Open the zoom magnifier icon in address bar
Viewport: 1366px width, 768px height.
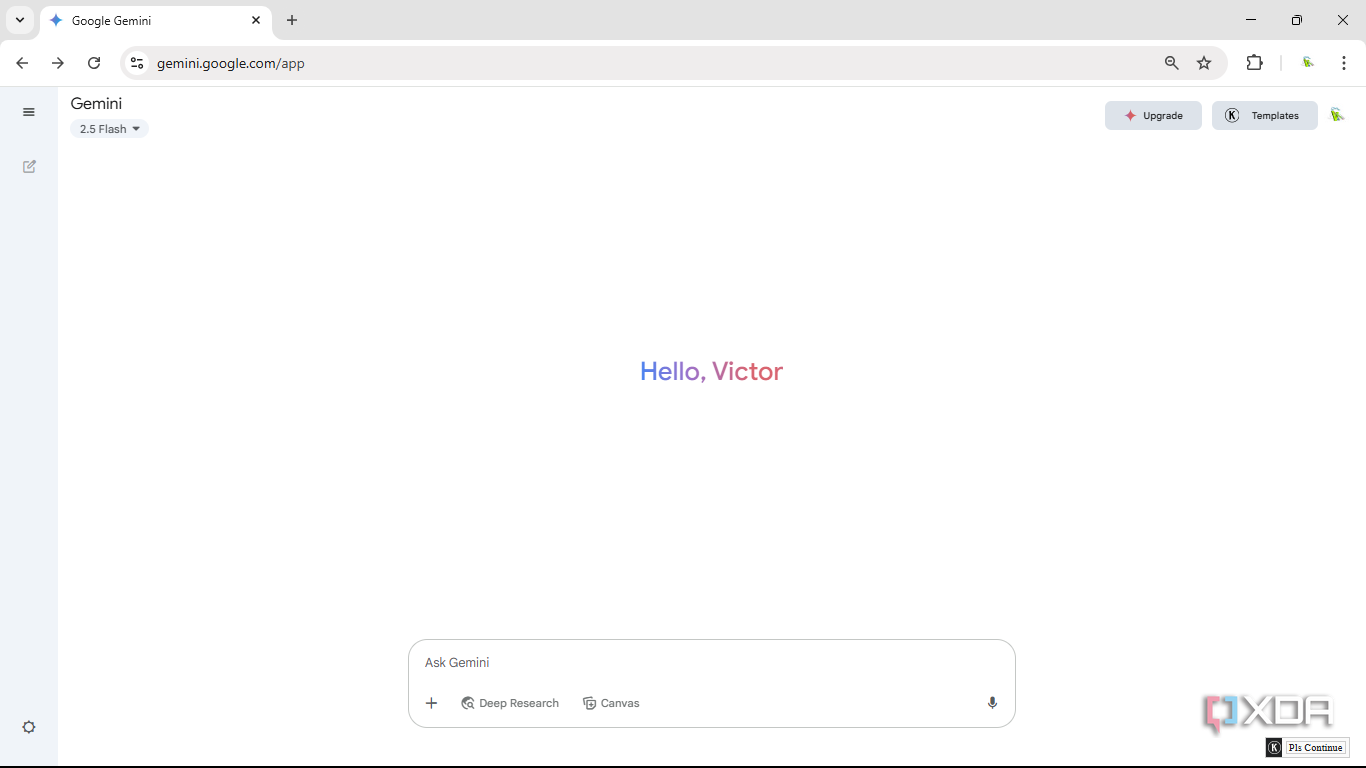(x=1172, y=63)
